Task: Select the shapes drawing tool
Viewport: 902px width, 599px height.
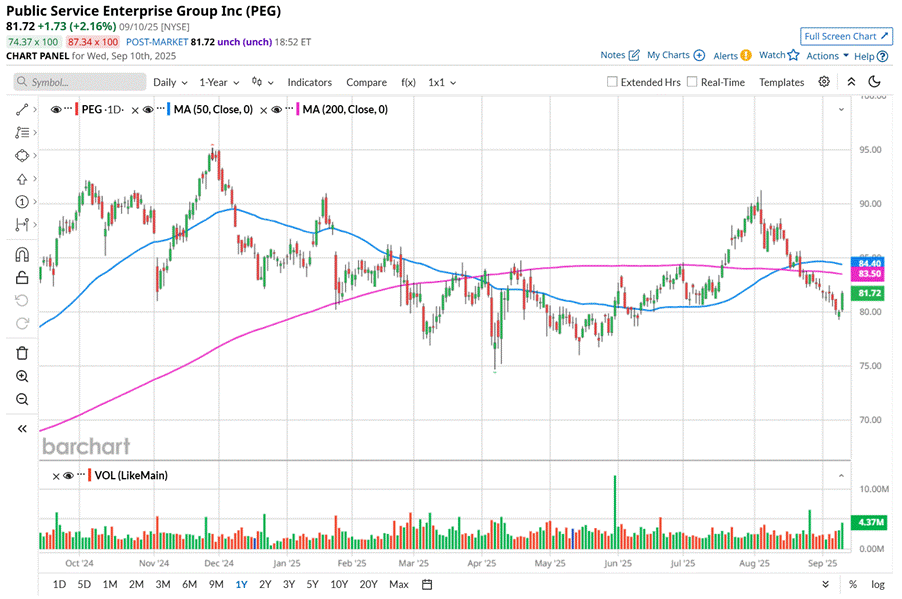Action: 22,155
